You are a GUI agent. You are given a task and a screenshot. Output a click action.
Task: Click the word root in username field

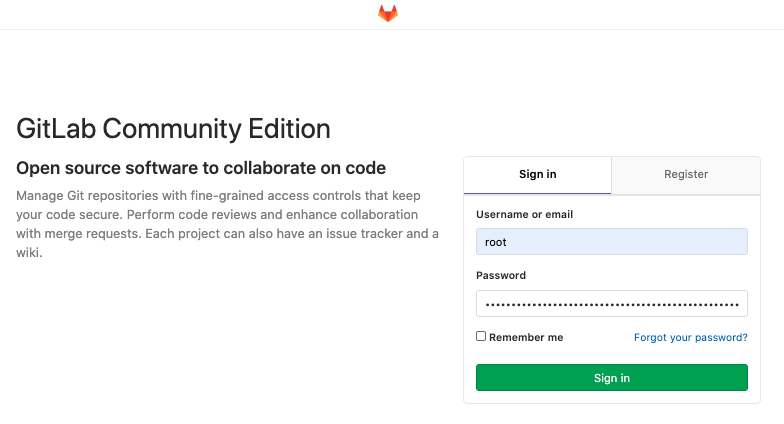496,242
